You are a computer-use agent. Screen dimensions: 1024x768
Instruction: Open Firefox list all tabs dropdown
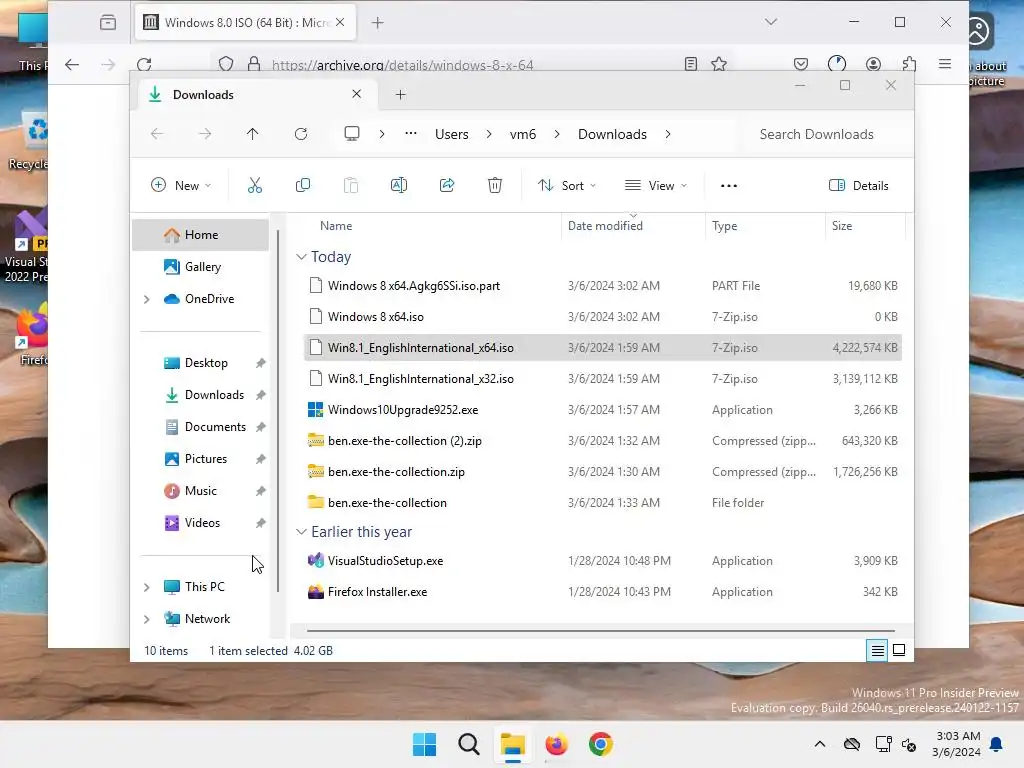[x=771, y=22]
